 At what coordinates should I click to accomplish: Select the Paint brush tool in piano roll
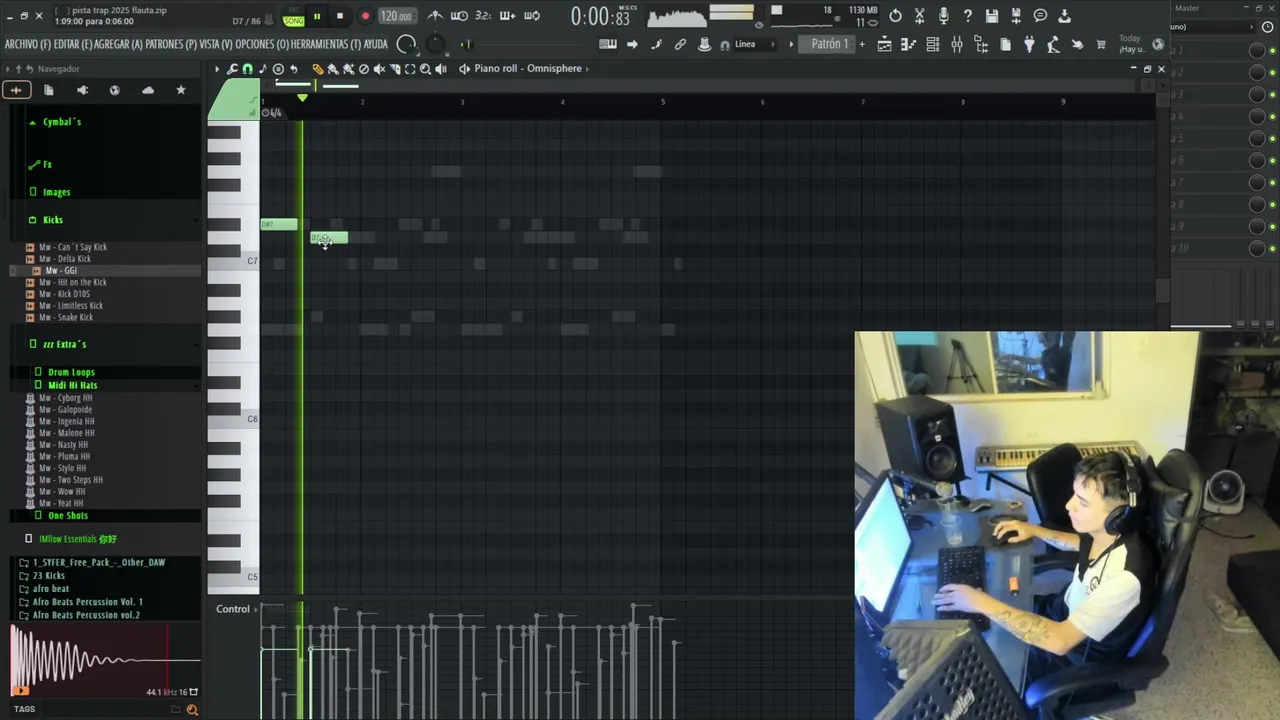[333, 69]
